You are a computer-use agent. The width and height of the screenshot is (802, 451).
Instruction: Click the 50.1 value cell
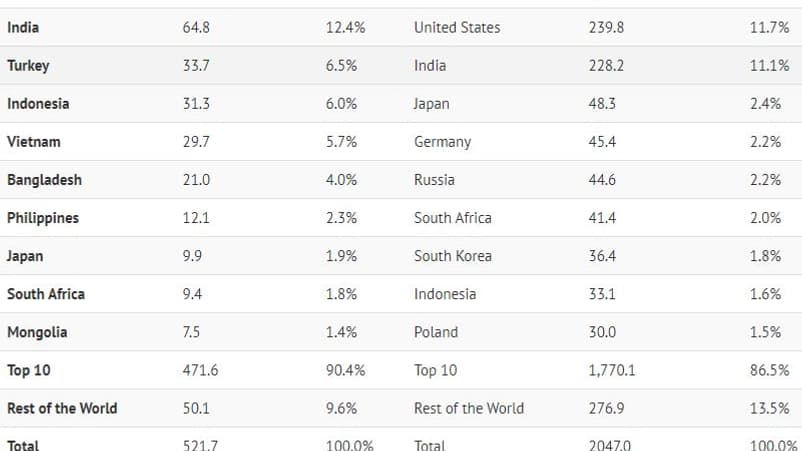196,408
